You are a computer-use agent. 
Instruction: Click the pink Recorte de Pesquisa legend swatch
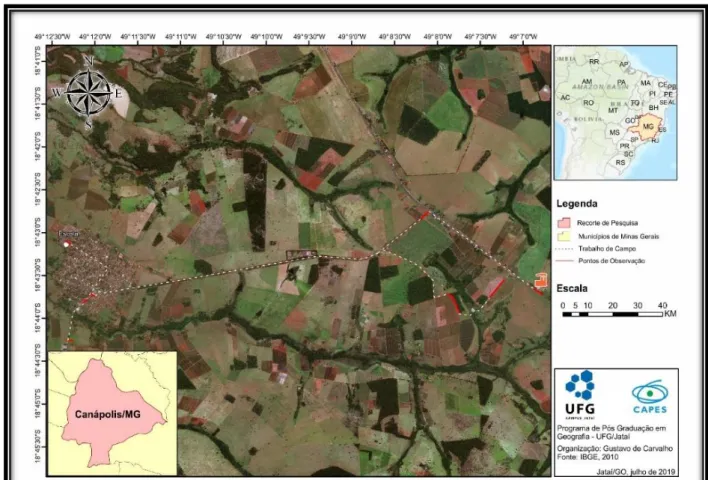(564, 223)
